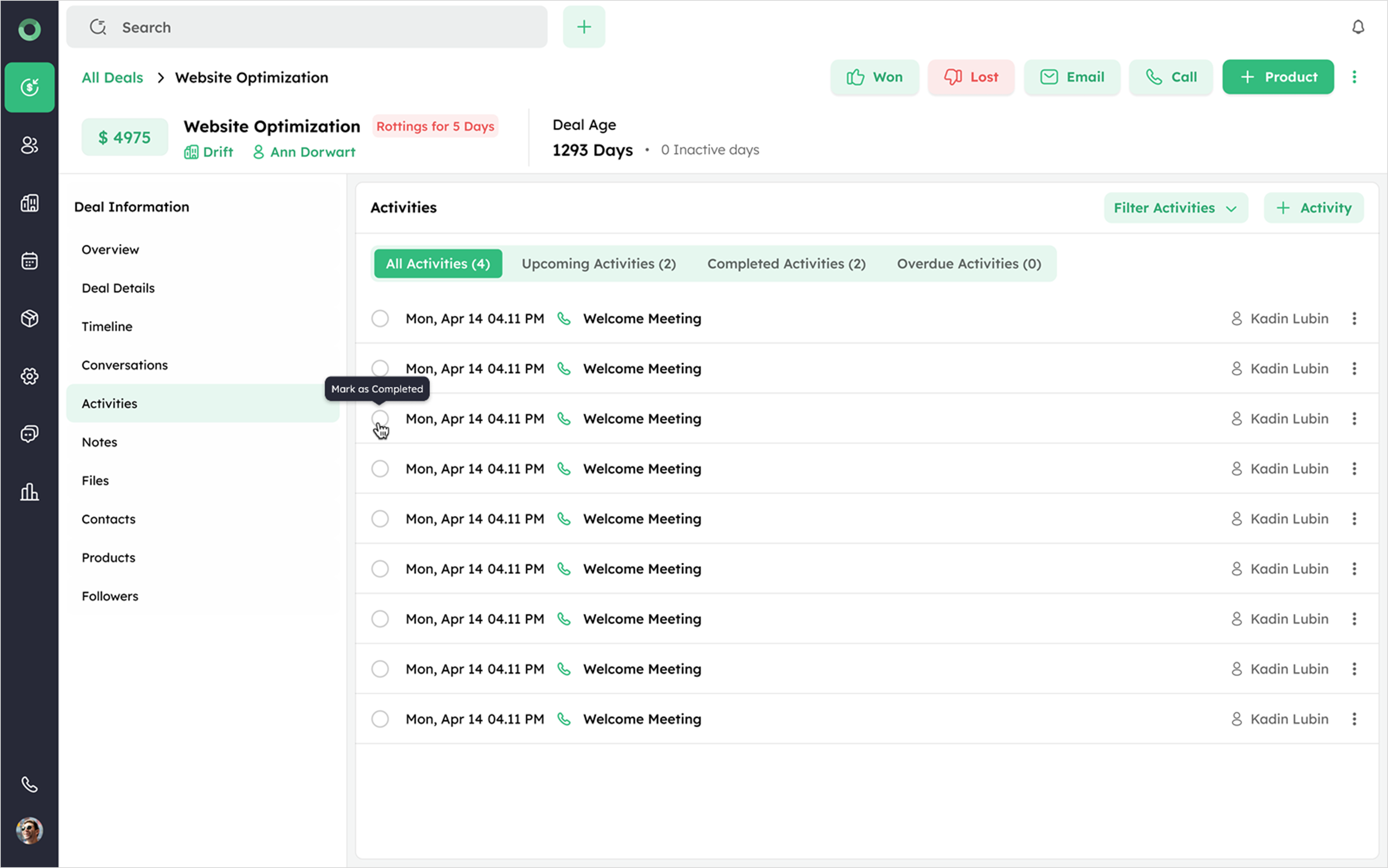Open notifications bell icon
This screenshot has width=1388, height=868.
pos(1358,27)
